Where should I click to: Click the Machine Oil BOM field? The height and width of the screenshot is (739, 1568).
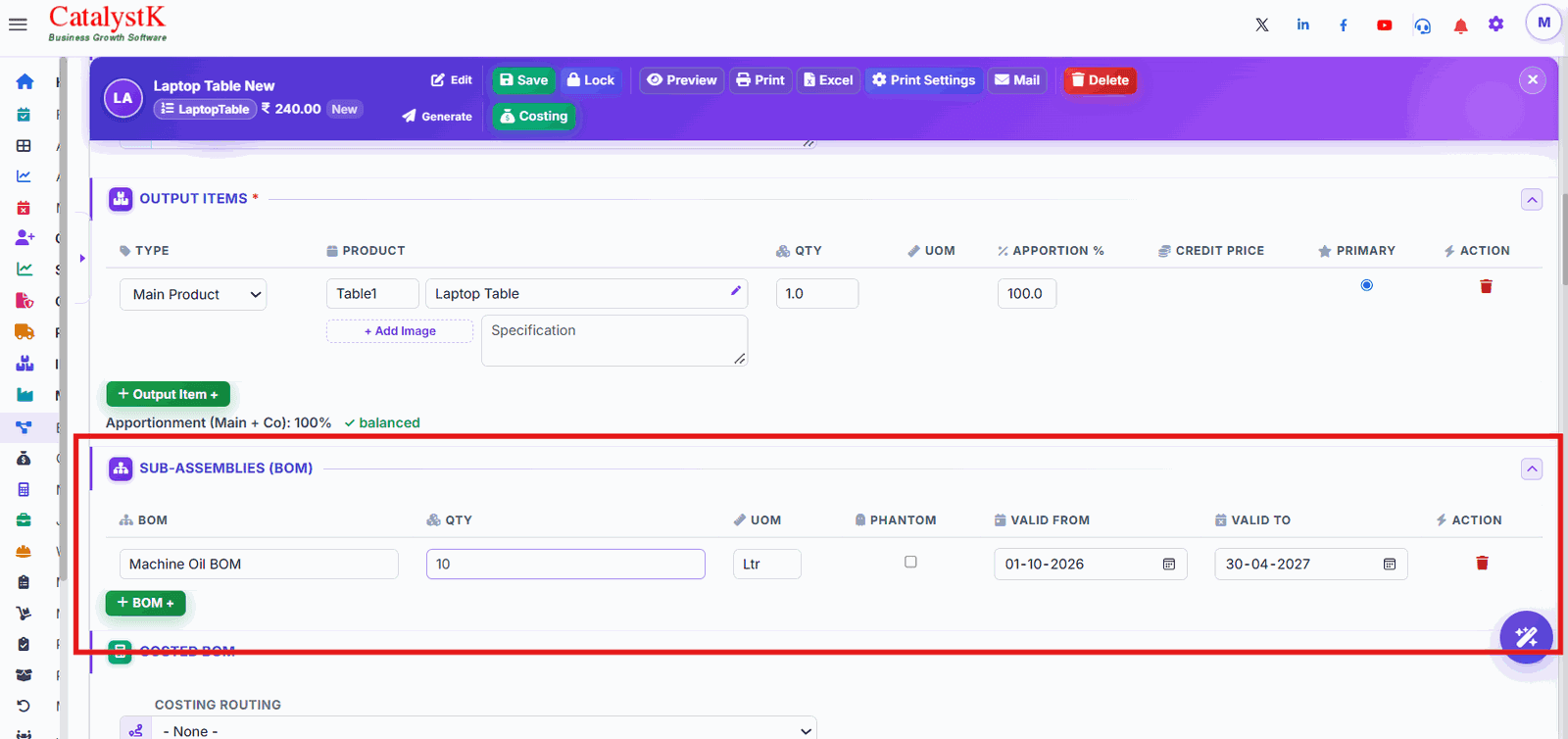point(259,565)
